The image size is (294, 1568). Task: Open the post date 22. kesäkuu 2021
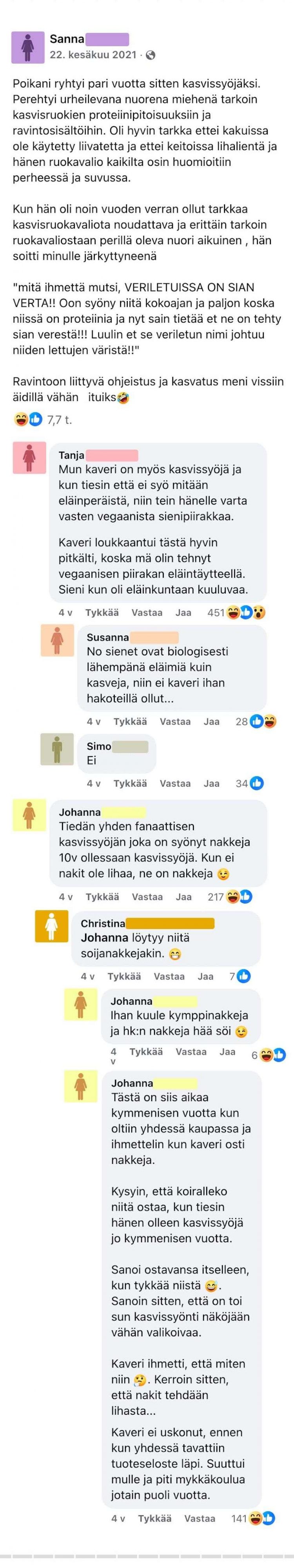coord(93,55)
